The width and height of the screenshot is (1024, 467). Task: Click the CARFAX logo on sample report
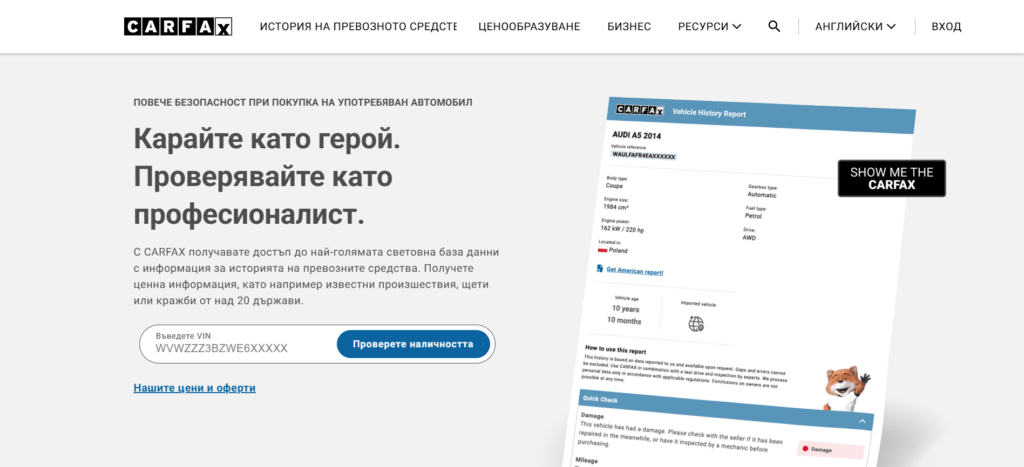tap(640, 110)
